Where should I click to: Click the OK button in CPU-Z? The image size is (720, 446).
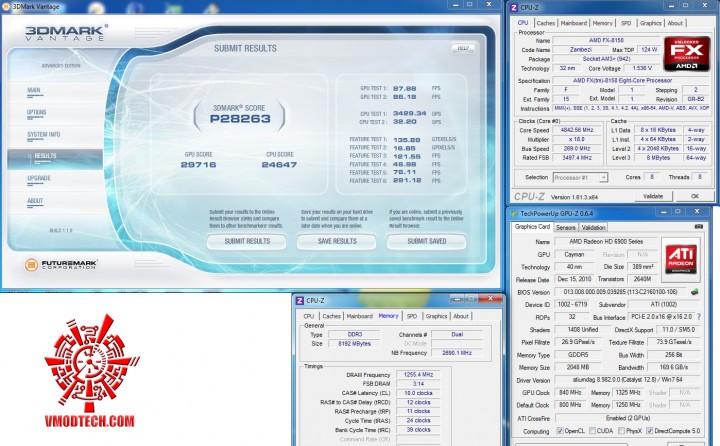[694, 196]
